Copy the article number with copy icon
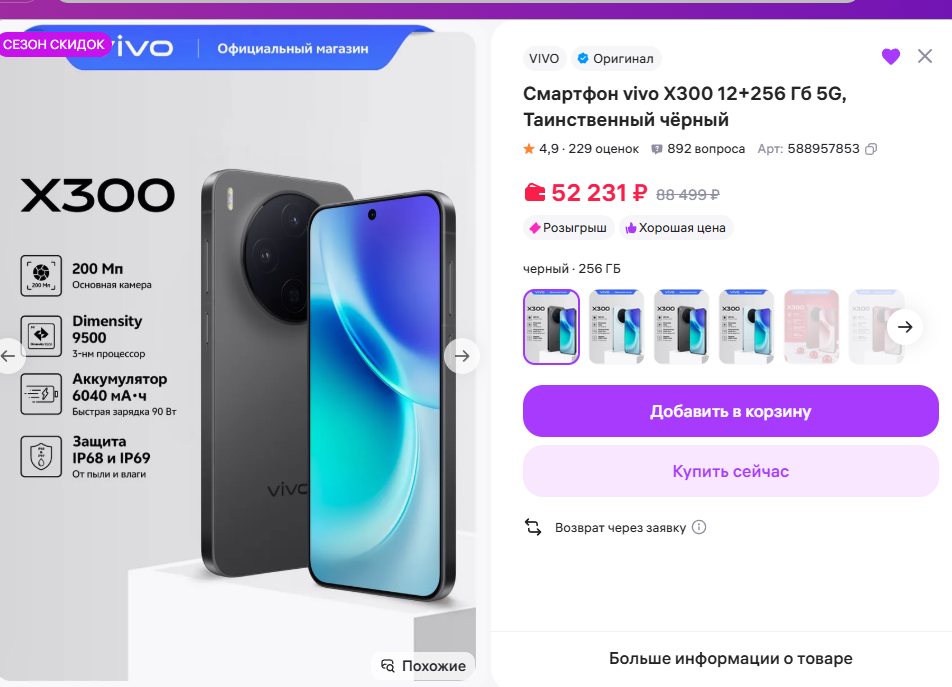Viewport: 952px width, 687px height. 871,149
